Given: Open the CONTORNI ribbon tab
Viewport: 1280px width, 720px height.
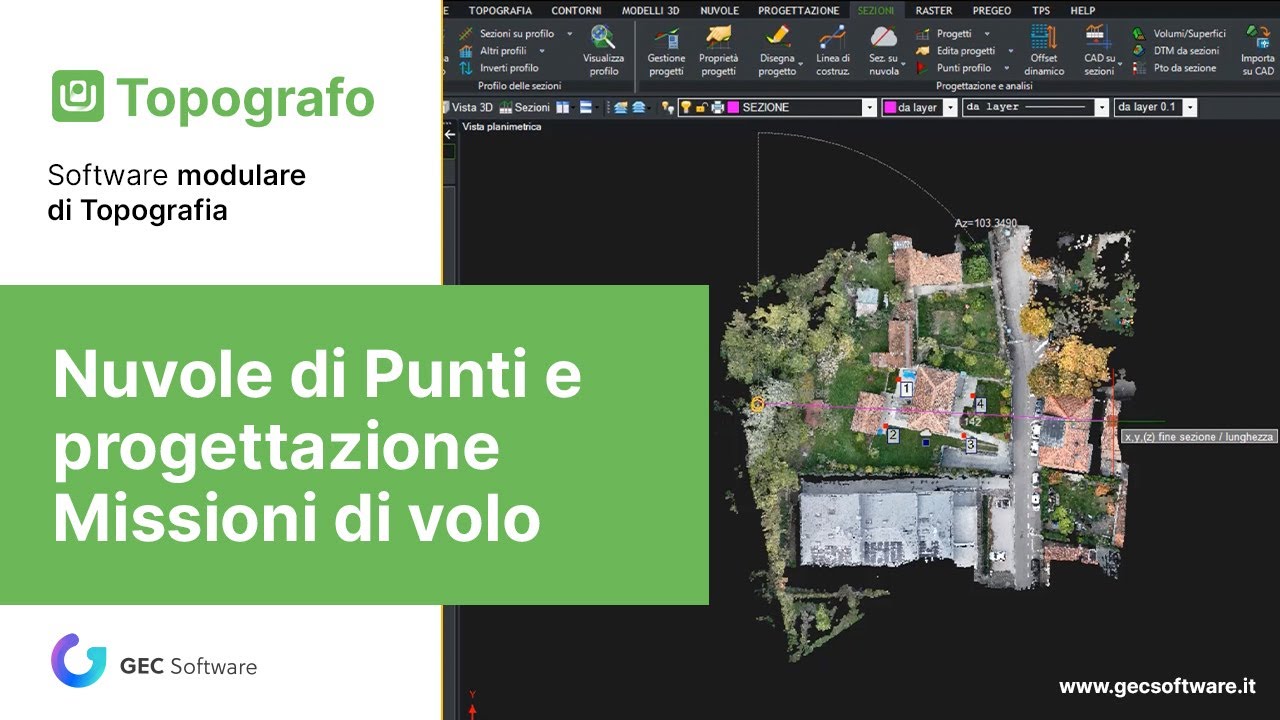Looking at the screenshot, I should [x=576, y=10].
